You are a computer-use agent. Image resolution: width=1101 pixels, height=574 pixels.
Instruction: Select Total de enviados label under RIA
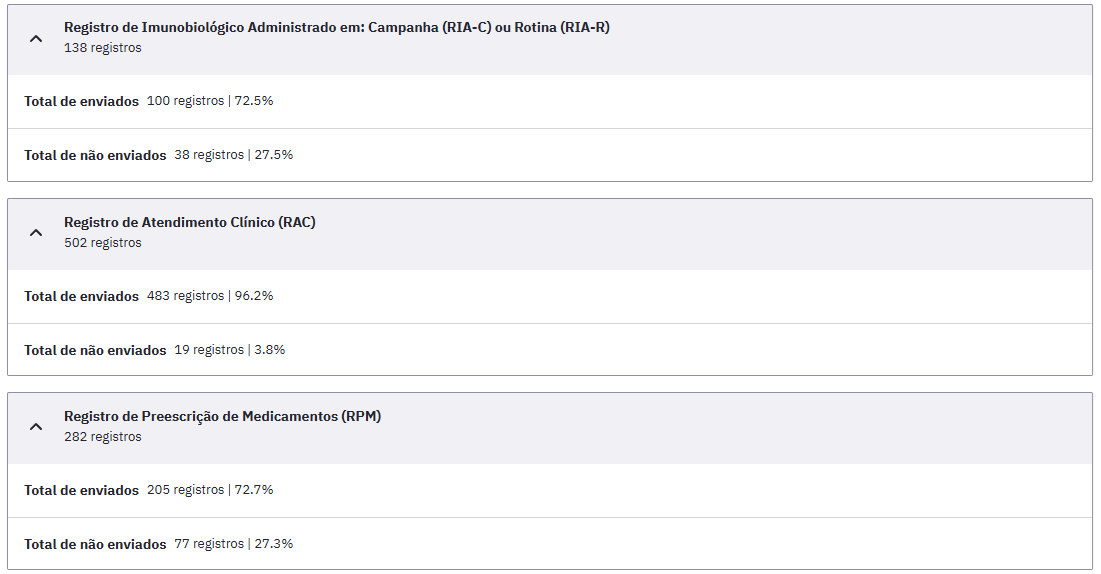[81, 101]
